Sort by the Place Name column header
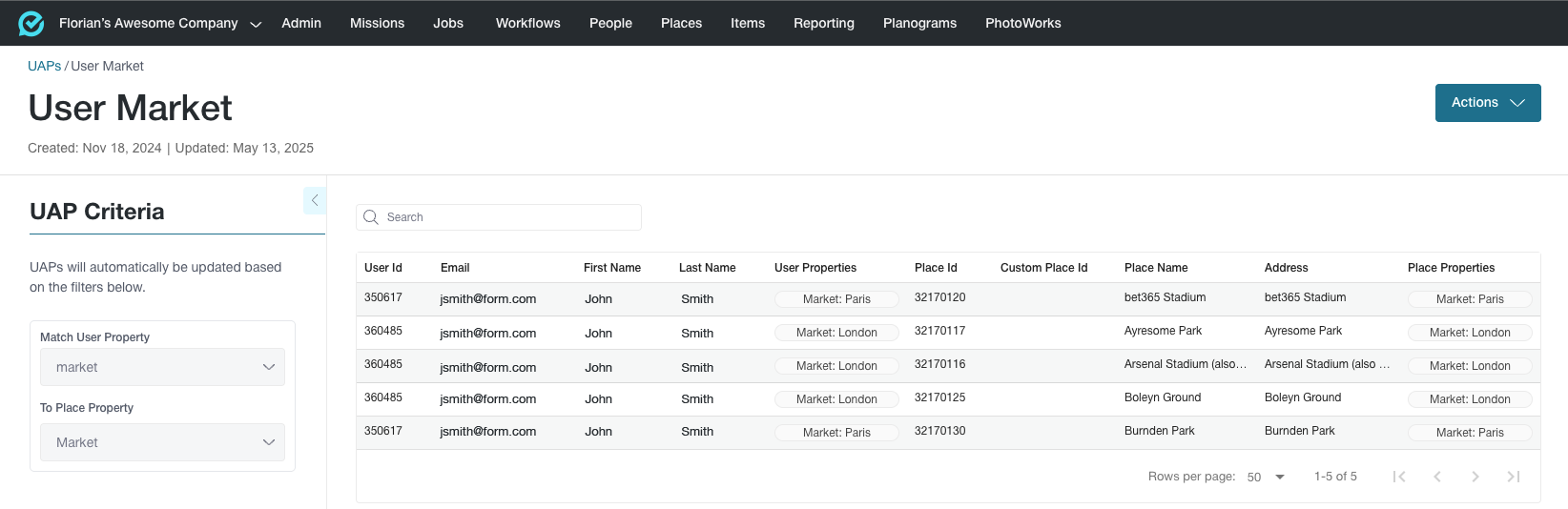 tap(1156, 268)
